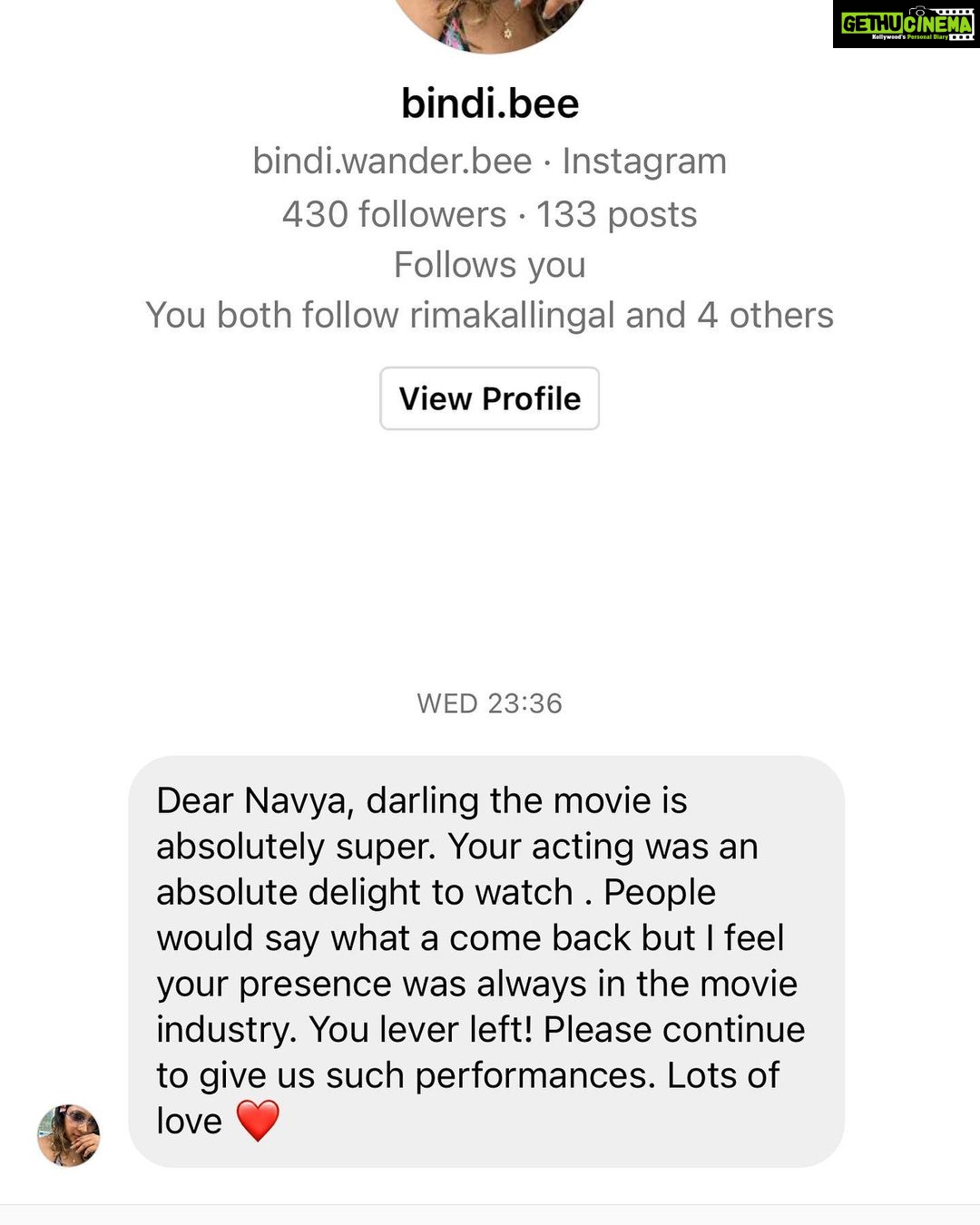Open the sender's small avatar beside the message
The height and width of the screenshot is (1225, 980).
[68, 1135]
